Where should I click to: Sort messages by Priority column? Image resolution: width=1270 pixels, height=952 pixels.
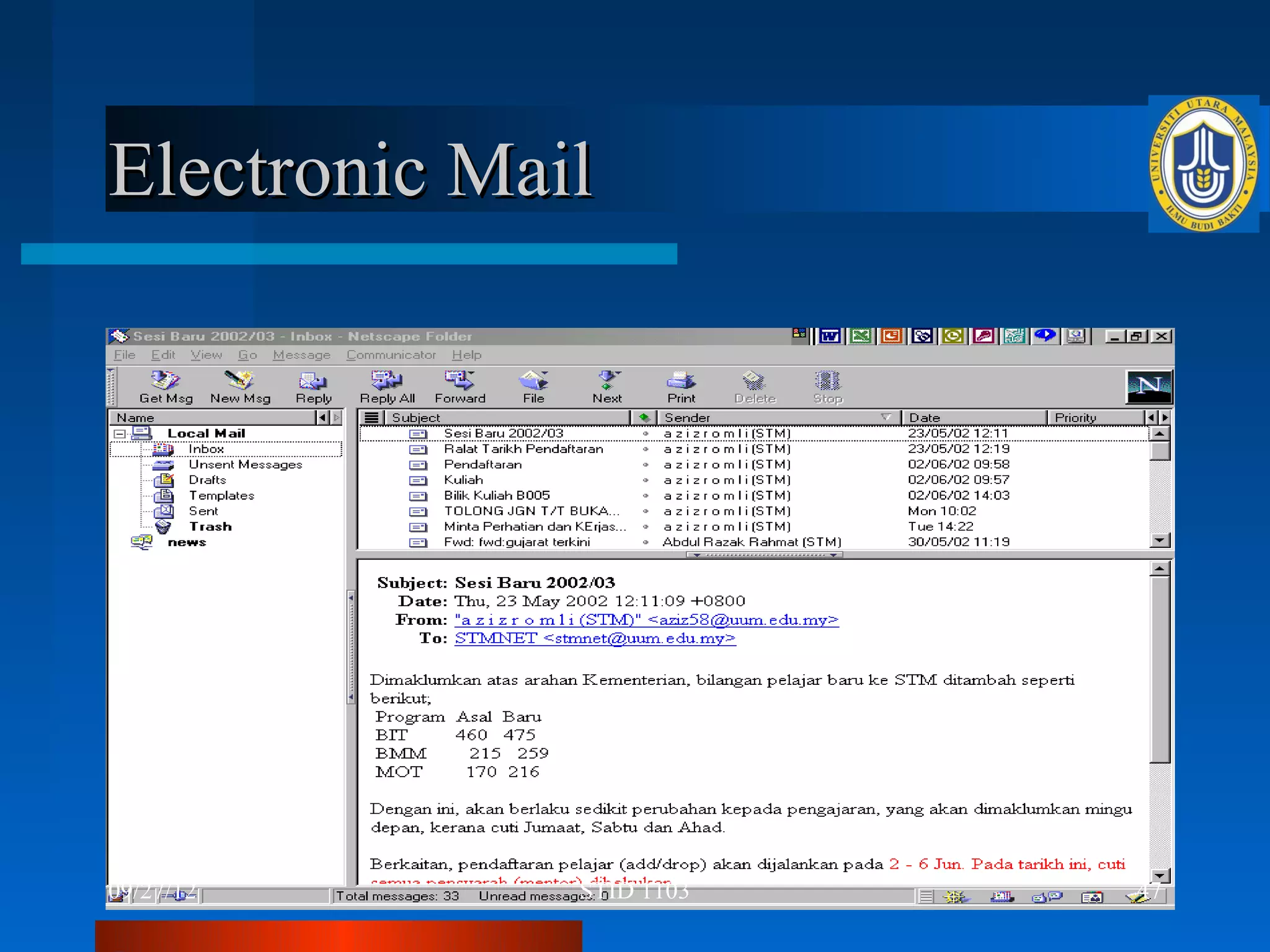[1095, 418]
